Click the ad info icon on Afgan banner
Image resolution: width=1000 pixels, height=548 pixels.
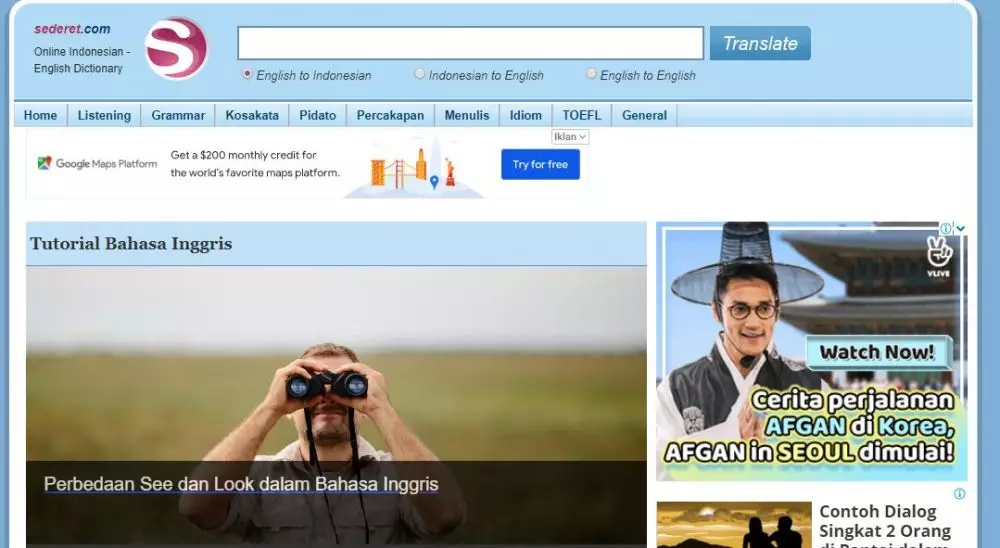pos(946,228)
